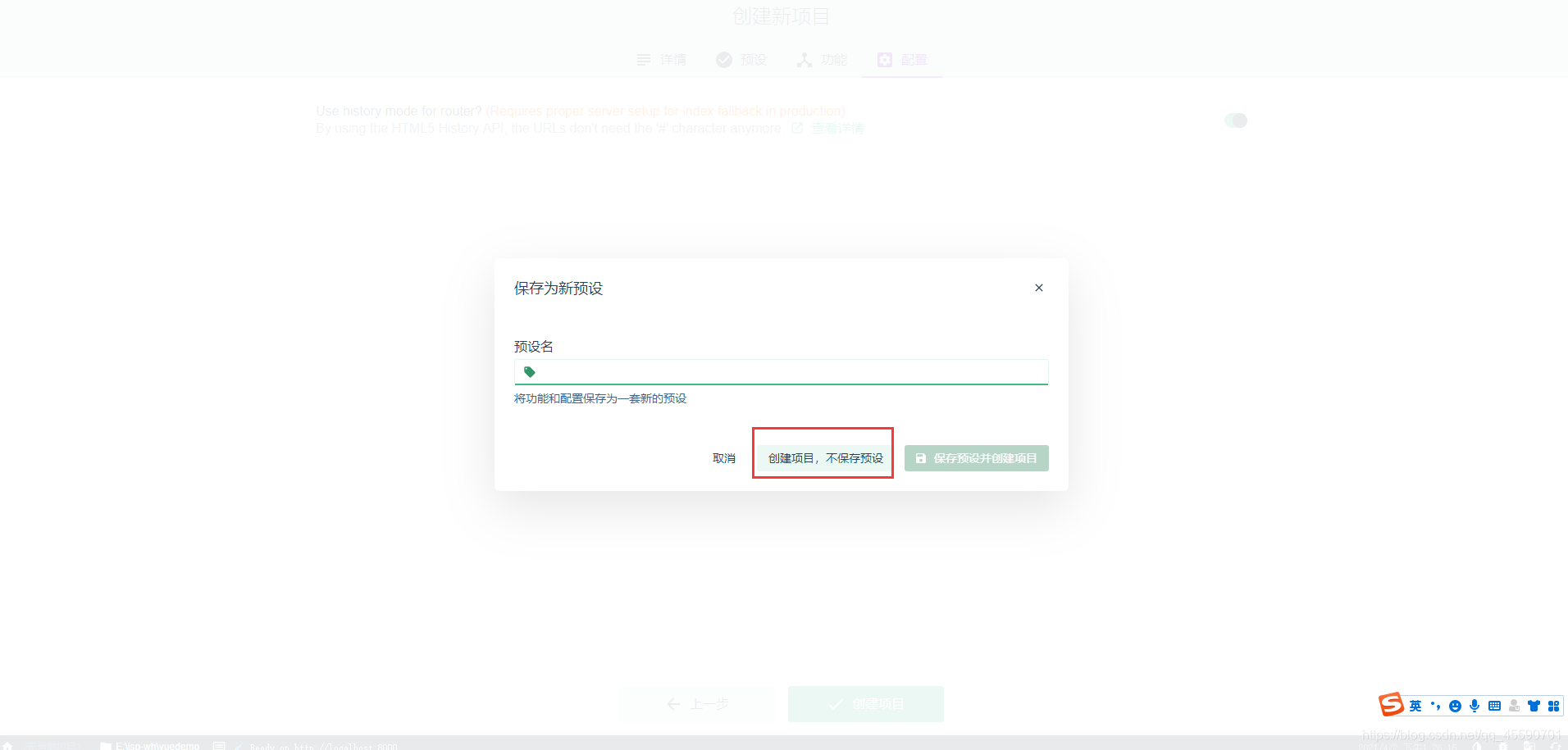The image size is (1568, 750).
Task: Toggle the 英 language mode in Sogou bar
Action: 1415,706
